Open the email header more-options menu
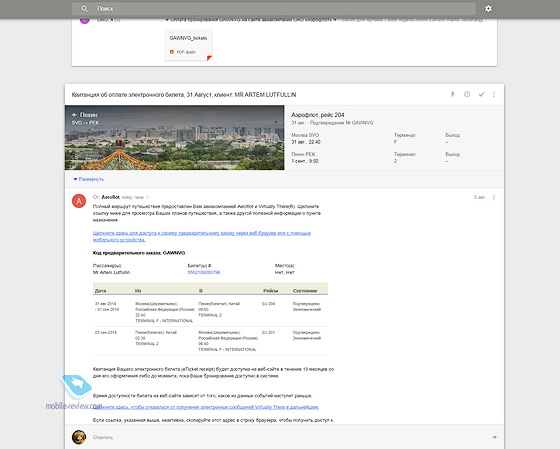The width and height of the screenshot is (560, 449). click(x=494, y=94)
